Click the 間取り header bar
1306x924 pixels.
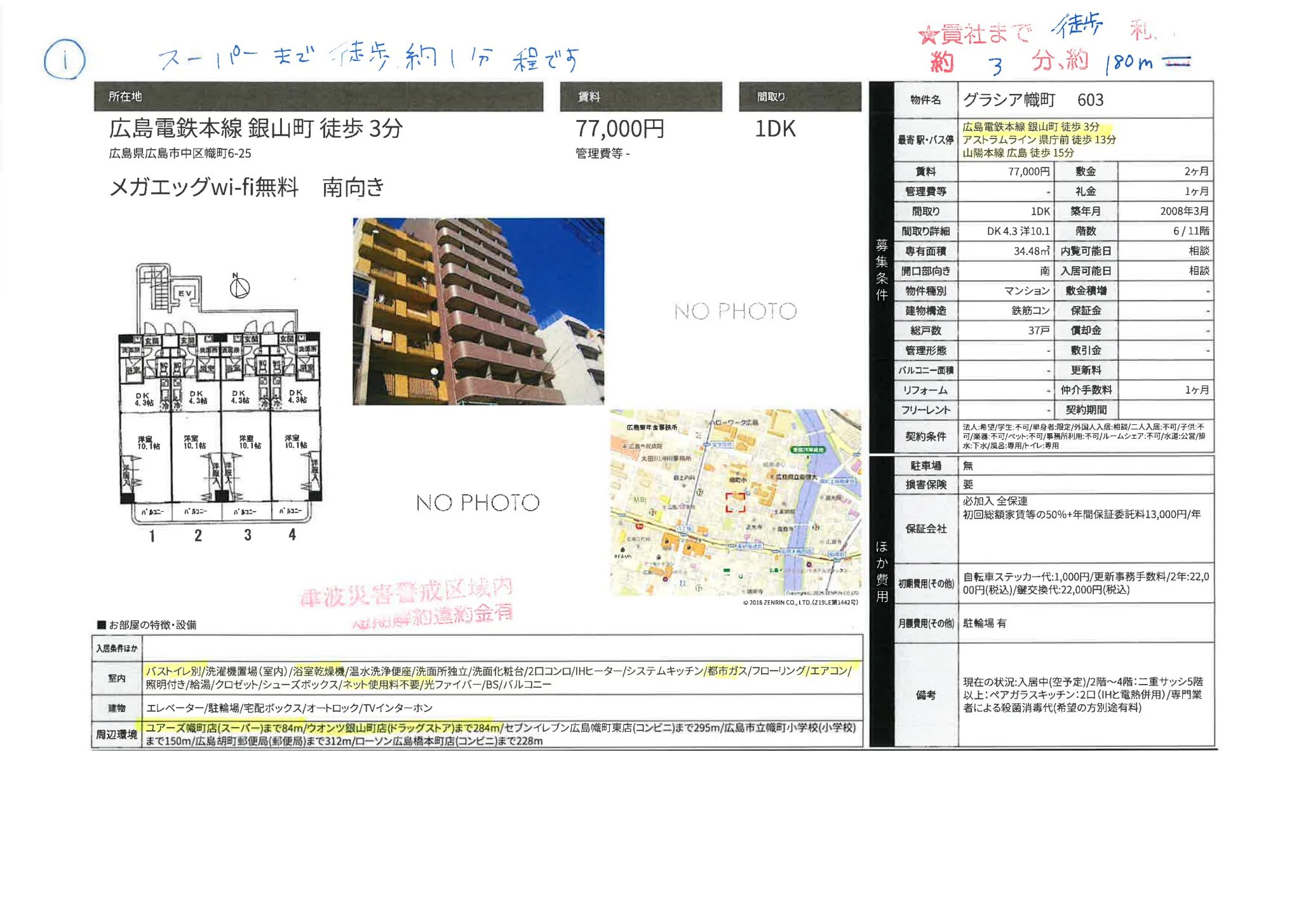(800, 97)
